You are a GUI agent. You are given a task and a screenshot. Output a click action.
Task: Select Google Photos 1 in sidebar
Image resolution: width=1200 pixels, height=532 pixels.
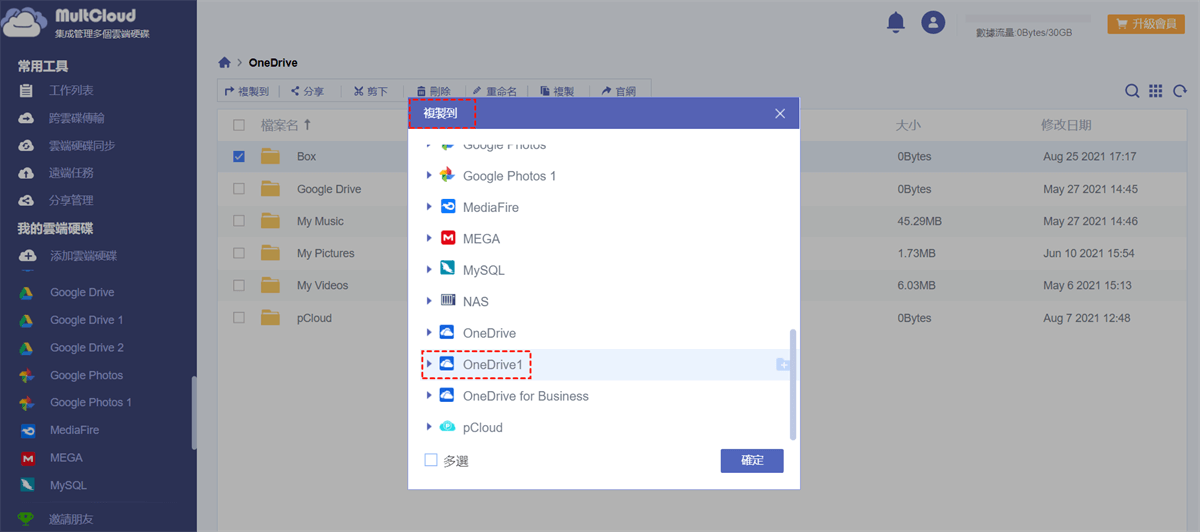(x=91, y=402)
